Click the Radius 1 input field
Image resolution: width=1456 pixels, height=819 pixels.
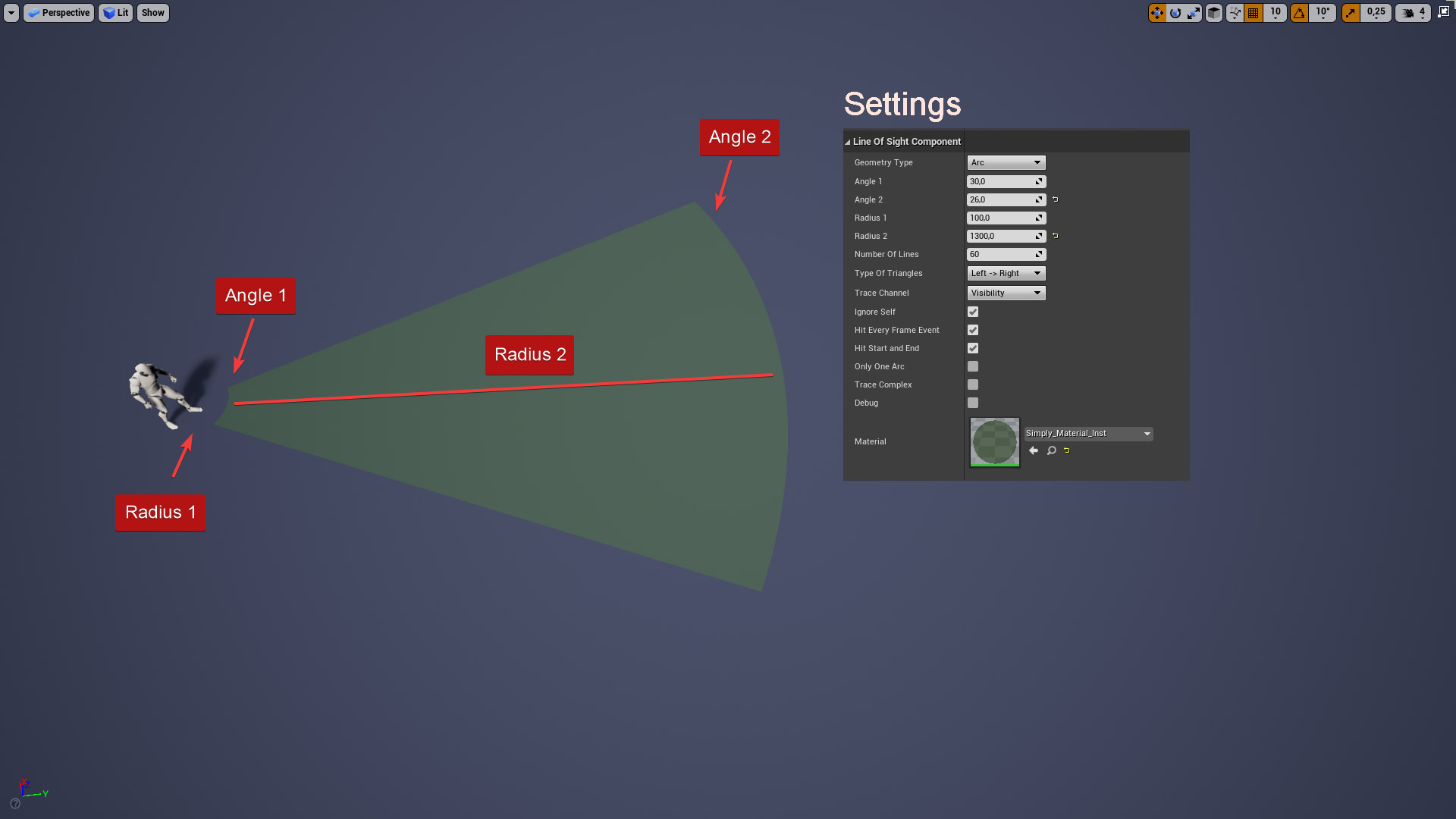click(x=1000, y=217)
